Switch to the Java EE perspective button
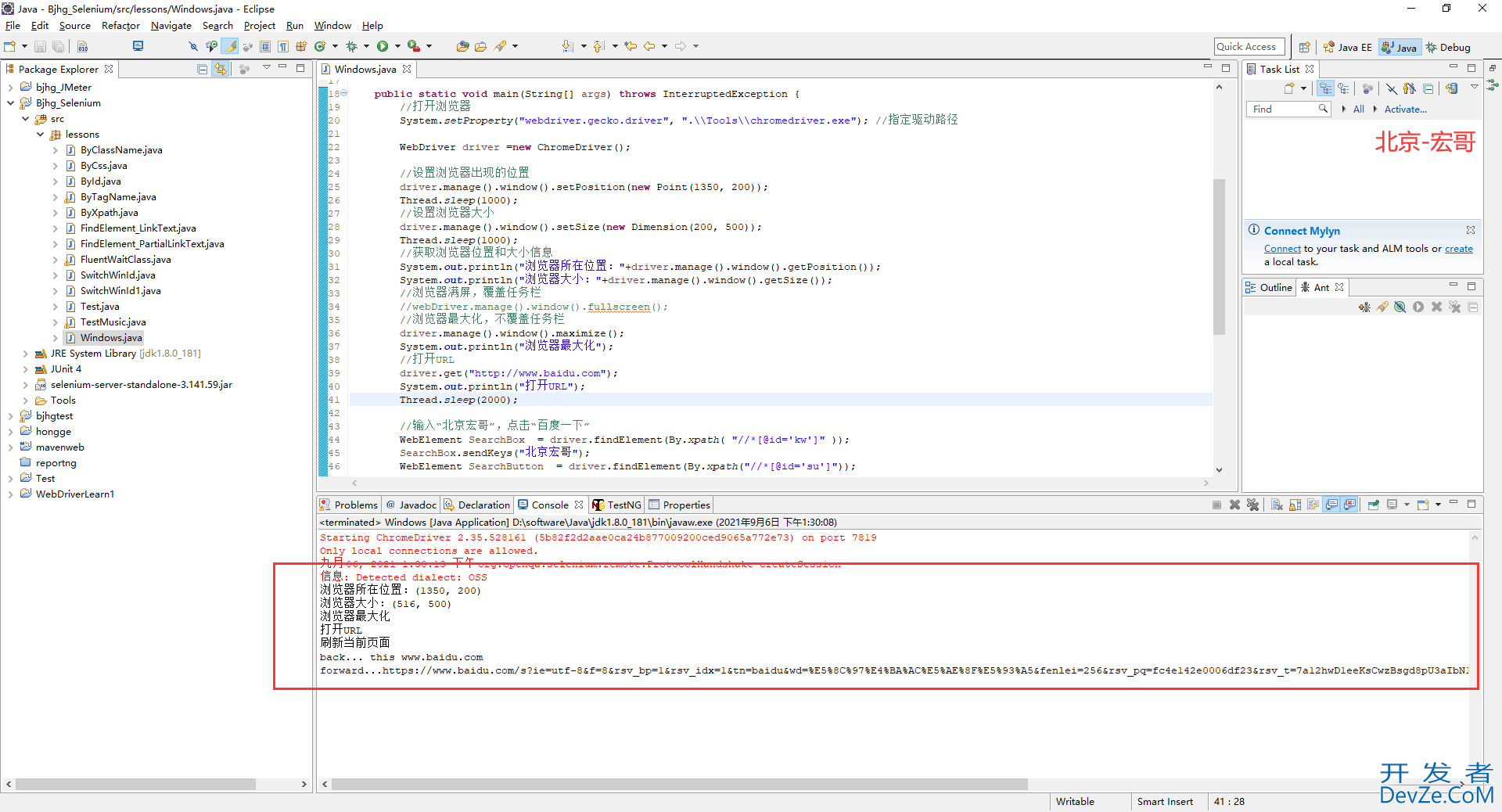Viewport: 1502px width, 812px height. (1347, 47)
